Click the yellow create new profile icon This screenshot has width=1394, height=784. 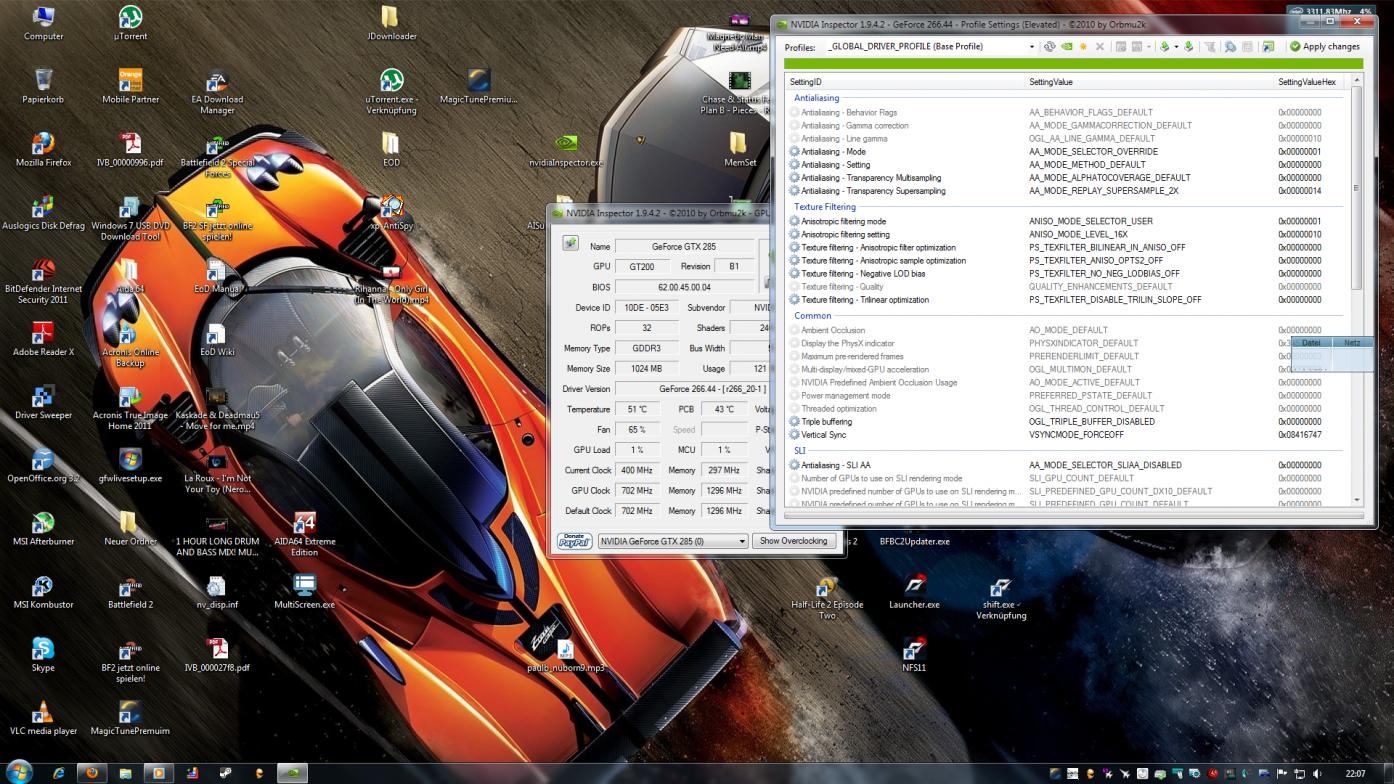pyautogui.click(x=1083, y=47)
